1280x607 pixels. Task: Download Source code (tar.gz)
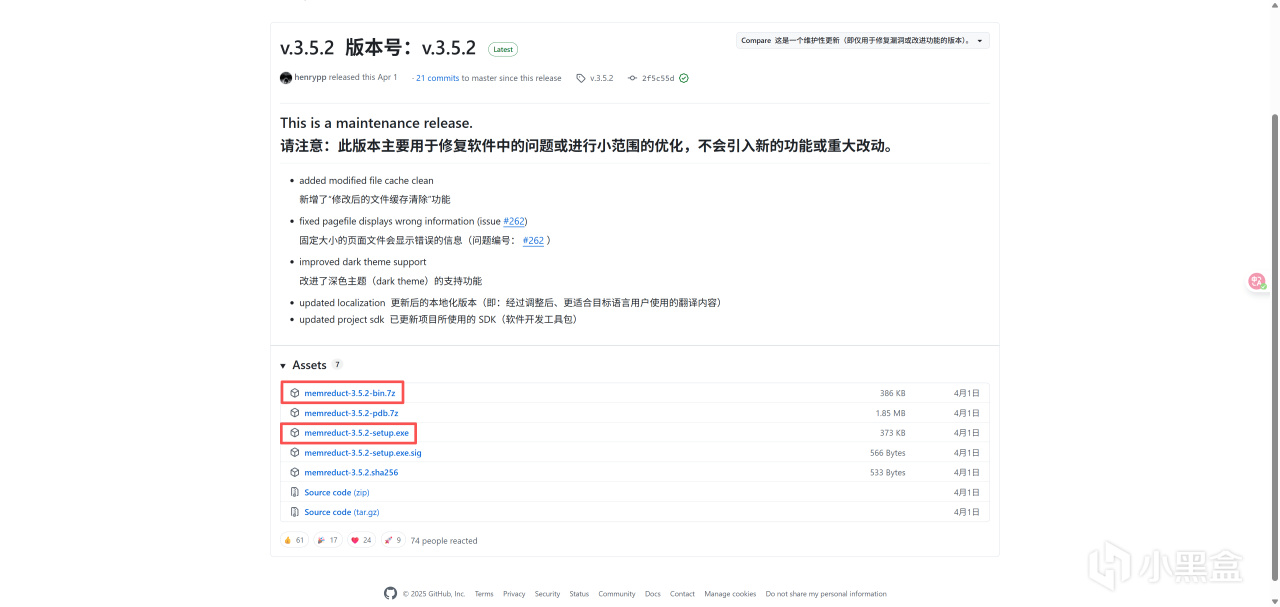click(341, 512)
